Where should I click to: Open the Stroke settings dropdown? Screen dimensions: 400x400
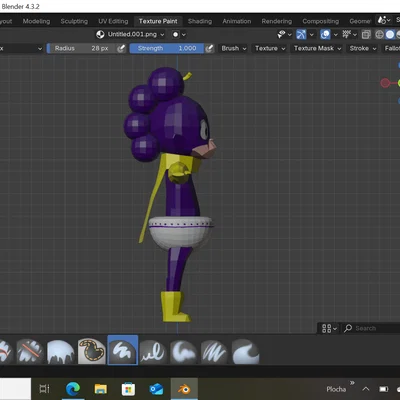(363, 48)
